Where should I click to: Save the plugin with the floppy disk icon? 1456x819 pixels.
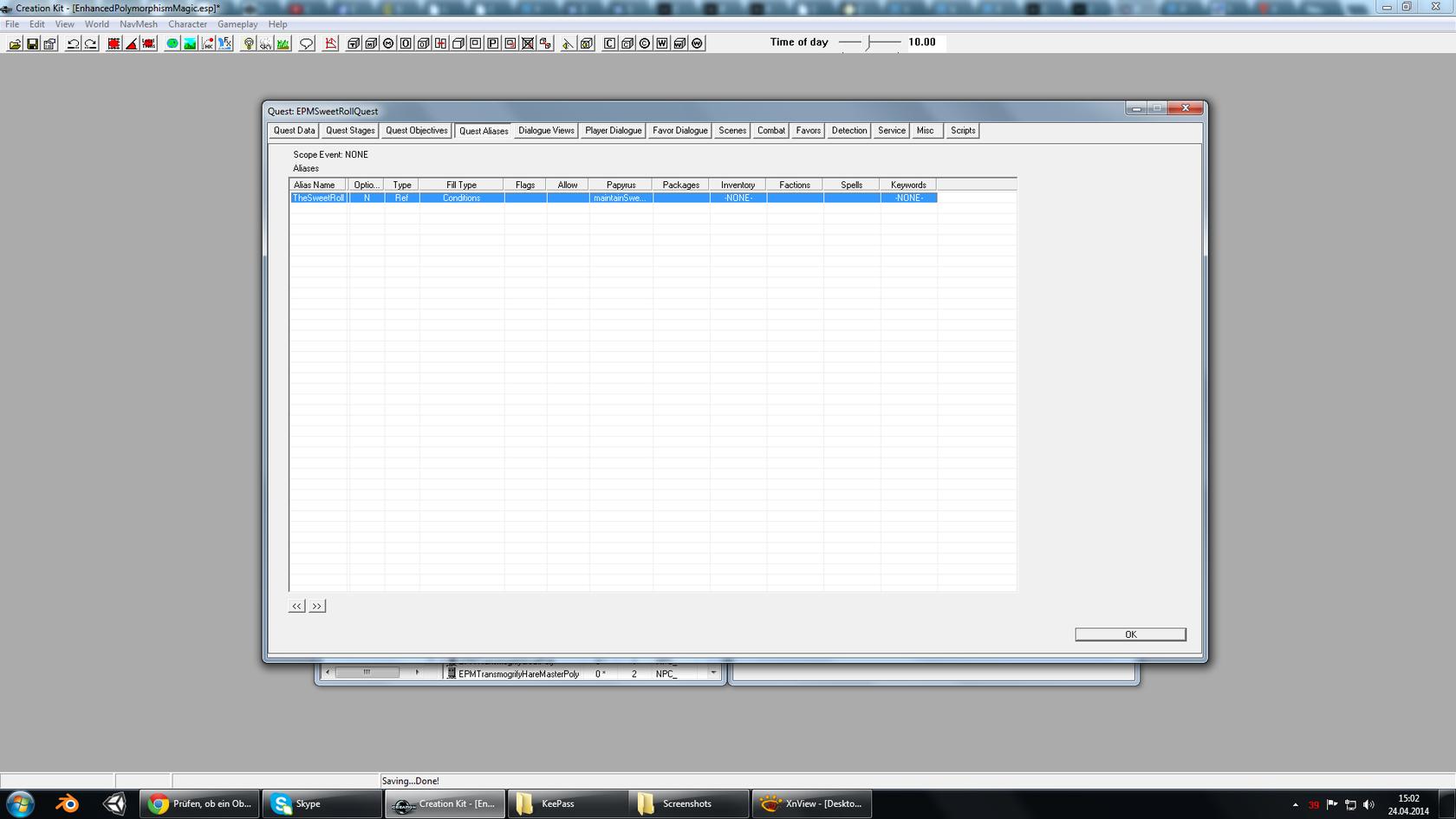(32, 43)
